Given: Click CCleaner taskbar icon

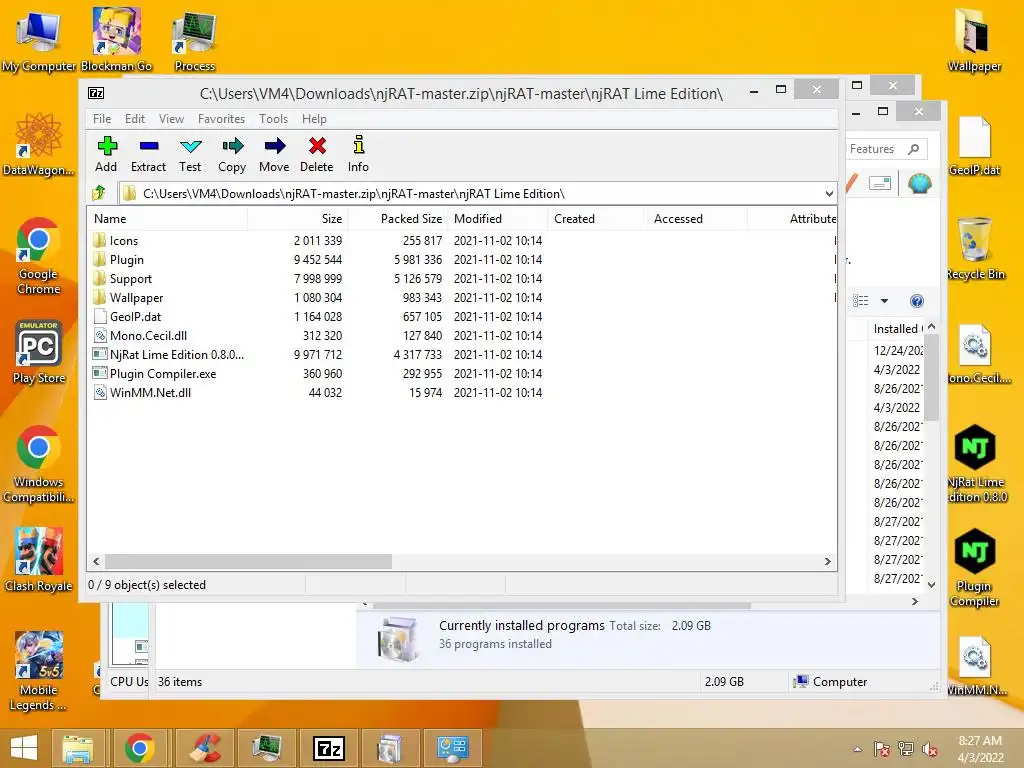Looking at the screenshot, I should (204, 748).
